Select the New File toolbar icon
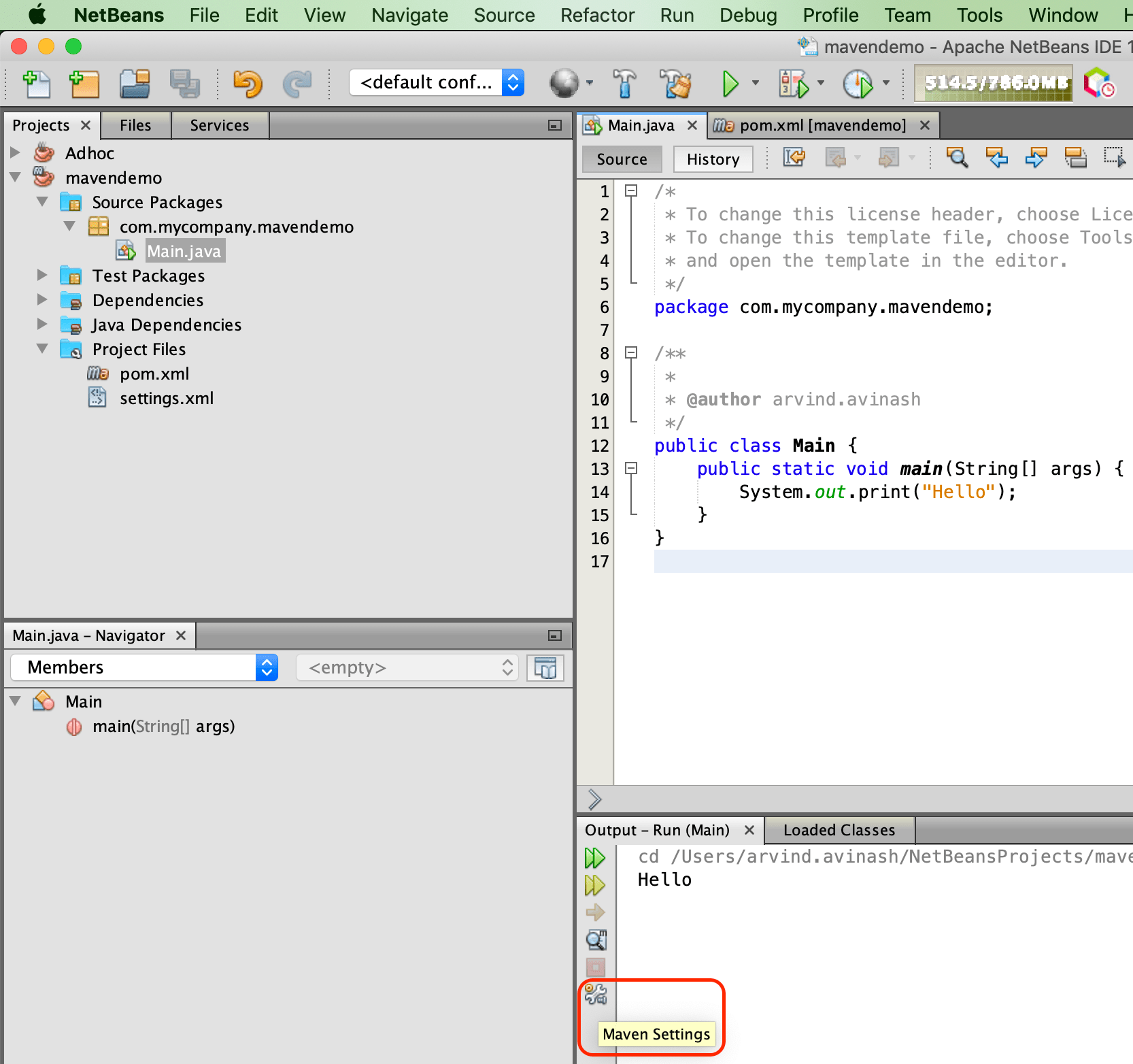Screen dimensions: 1133x1064 tap(37, 84)
